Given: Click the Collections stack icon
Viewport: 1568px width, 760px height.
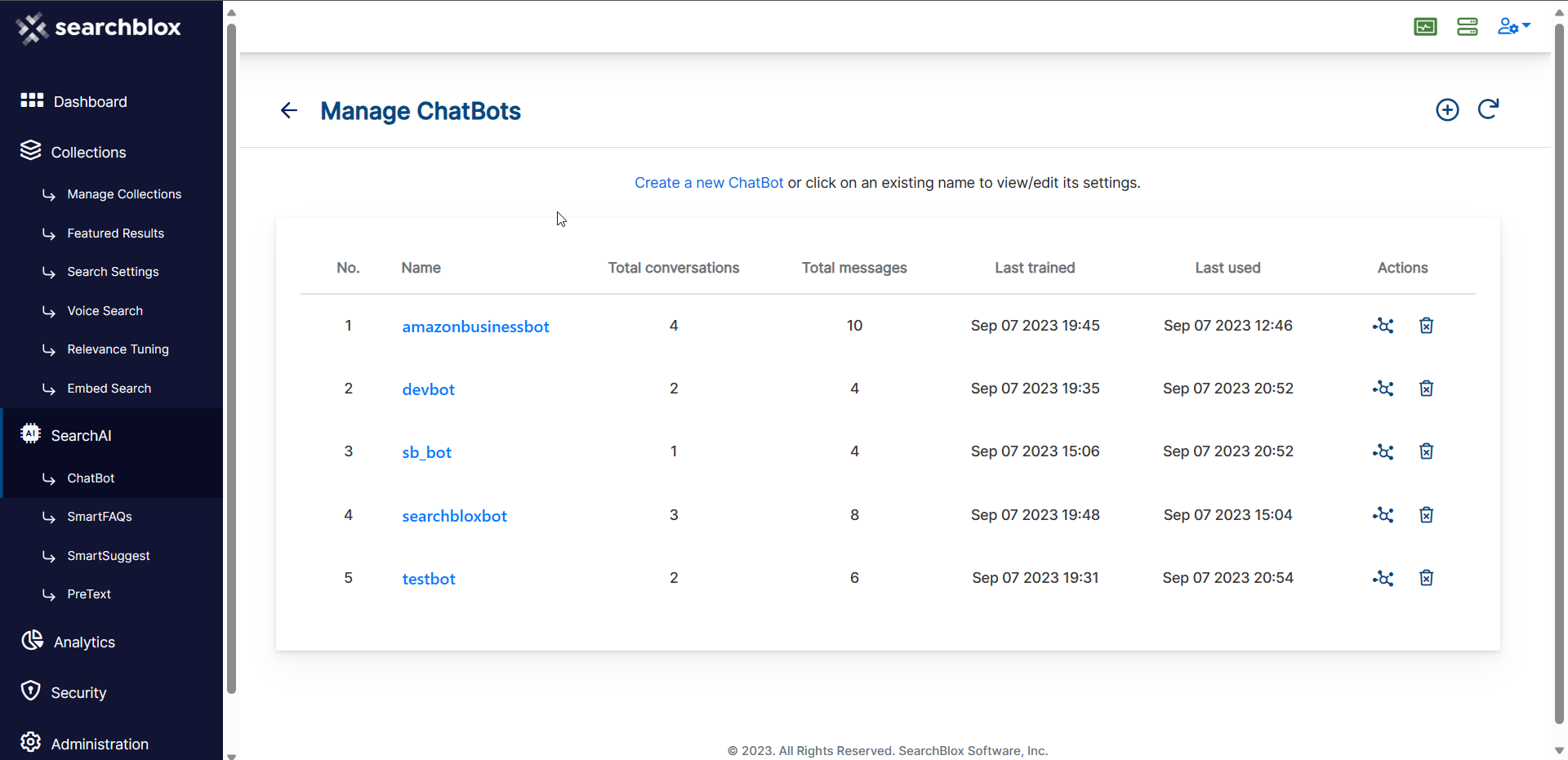Looking at the screenshot, I should [31, 150].
